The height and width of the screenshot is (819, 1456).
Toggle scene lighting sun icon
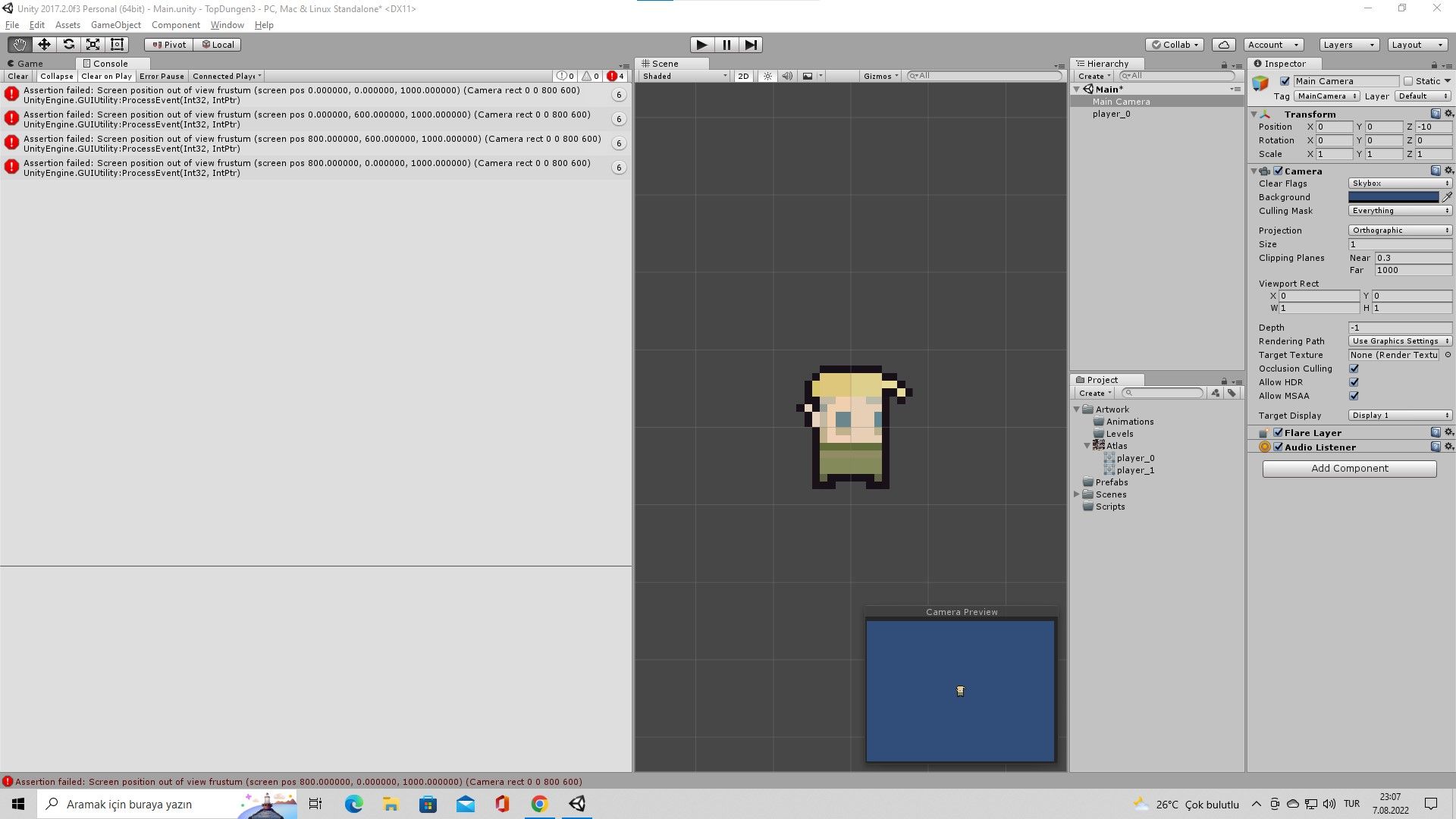(x=767, y=76)
